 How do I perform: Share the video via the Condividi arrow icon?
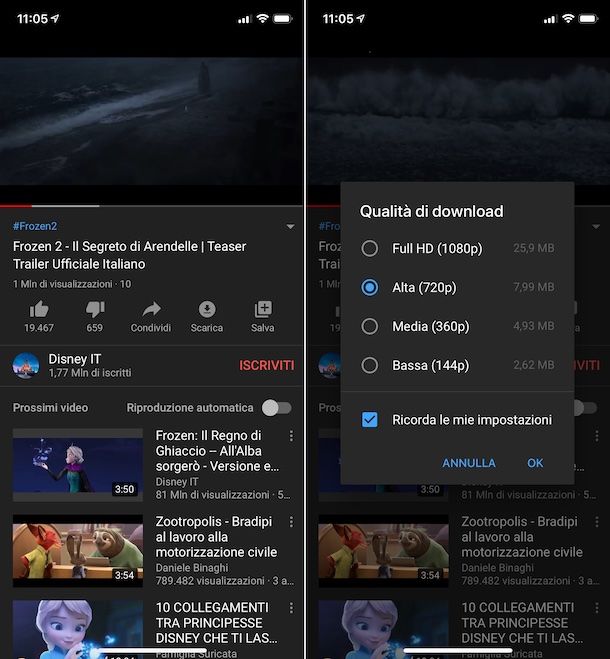(x=151, y=310)
